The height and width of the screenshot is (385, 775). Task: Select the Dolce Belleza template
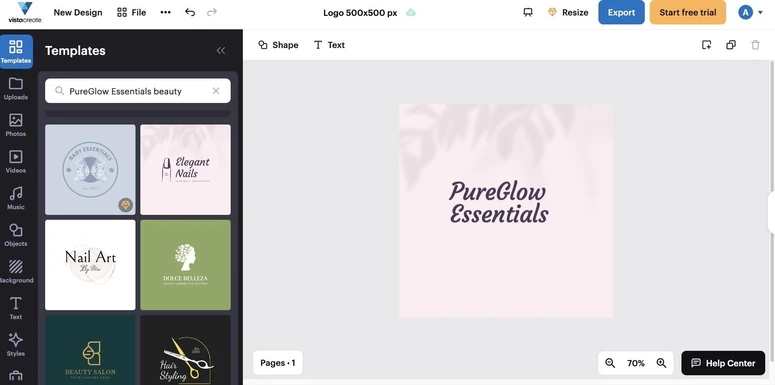coord(185,265)
